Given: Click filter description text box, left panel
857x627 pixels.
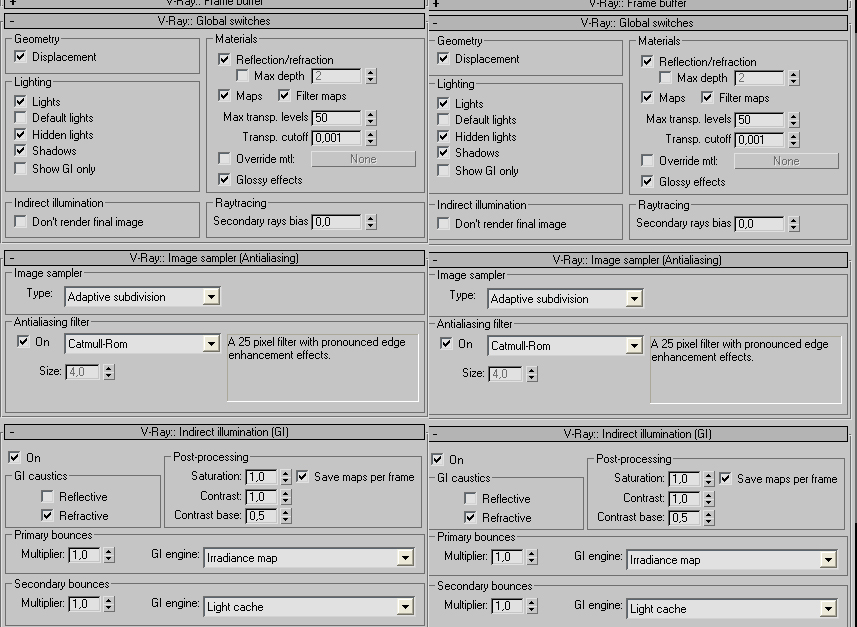Looking at the screenshot, I should point(322,368).
